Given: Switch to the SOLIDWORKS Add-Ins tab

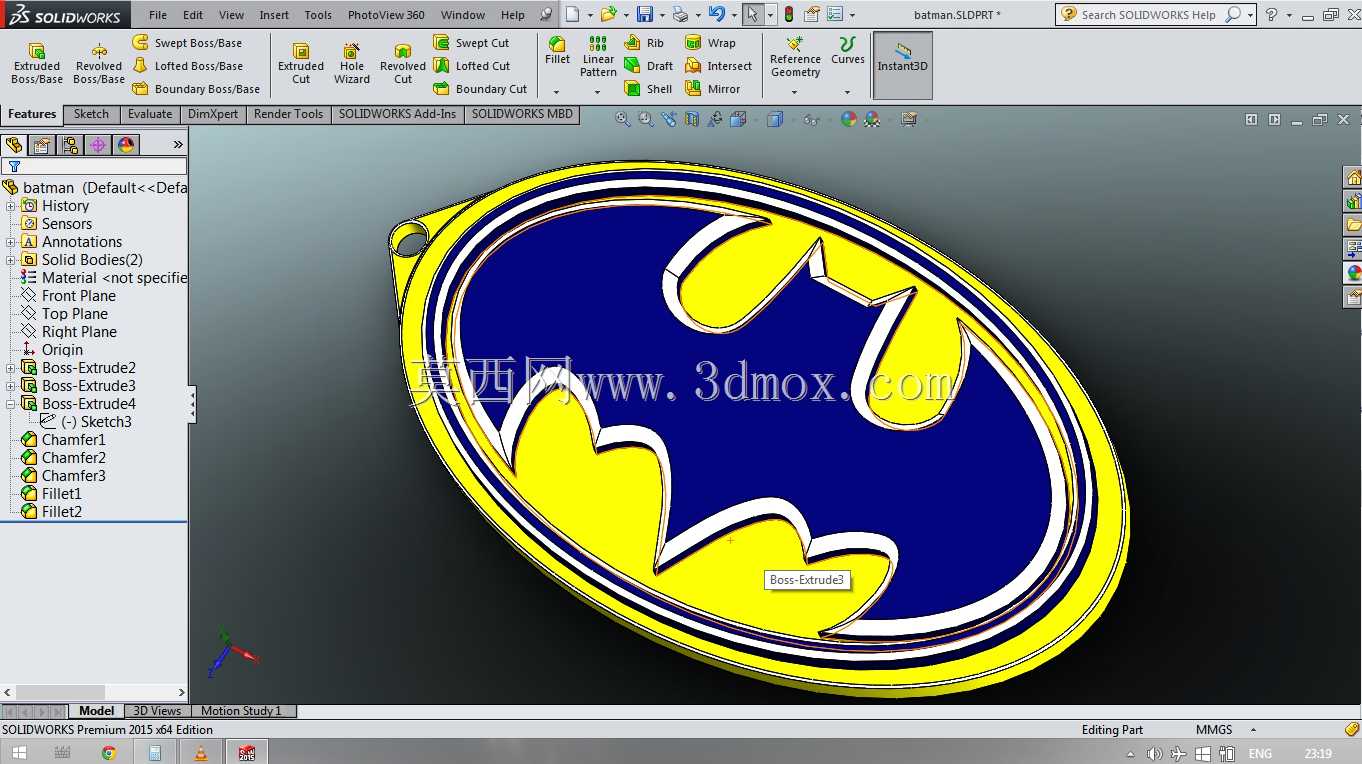Looking at the screenshot, I should click(x=397, y=114).
